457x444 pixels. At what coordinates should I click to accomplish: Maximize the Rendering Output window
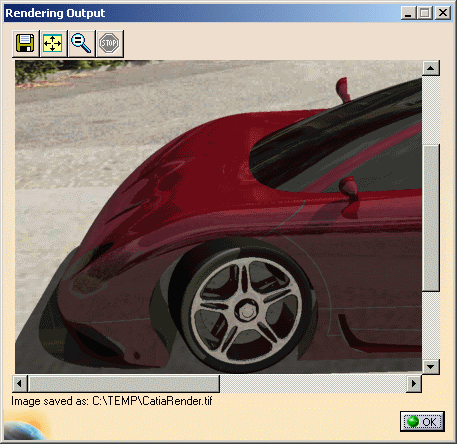425,13
